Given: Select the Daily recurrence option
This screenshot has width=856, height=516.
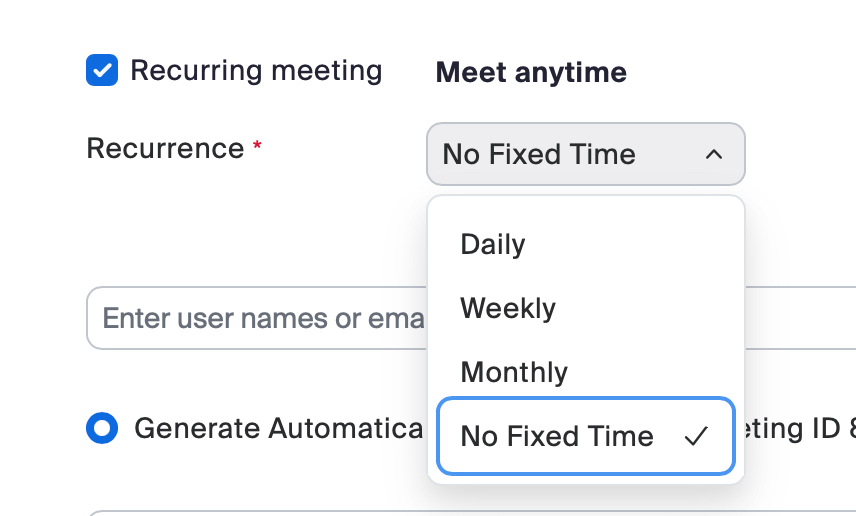Looking at the screenshot, I should 493,244.
